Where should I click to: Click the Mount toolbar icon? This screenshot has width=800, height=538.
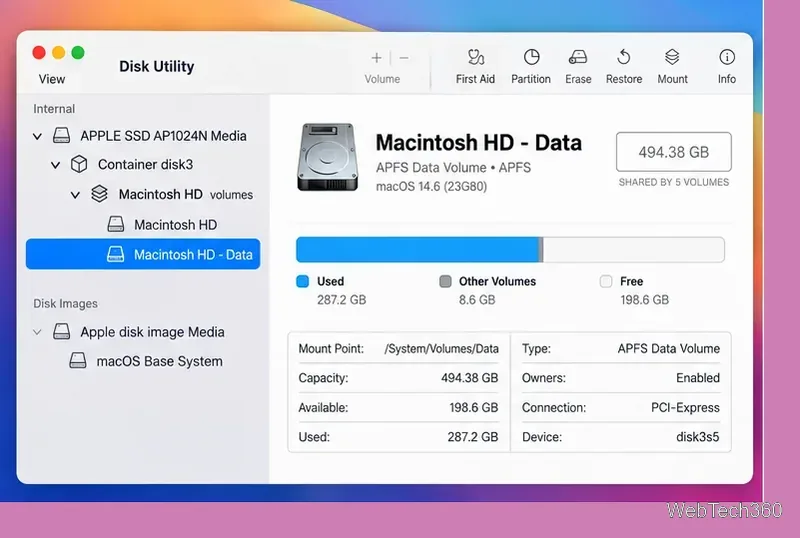point(672,57)
